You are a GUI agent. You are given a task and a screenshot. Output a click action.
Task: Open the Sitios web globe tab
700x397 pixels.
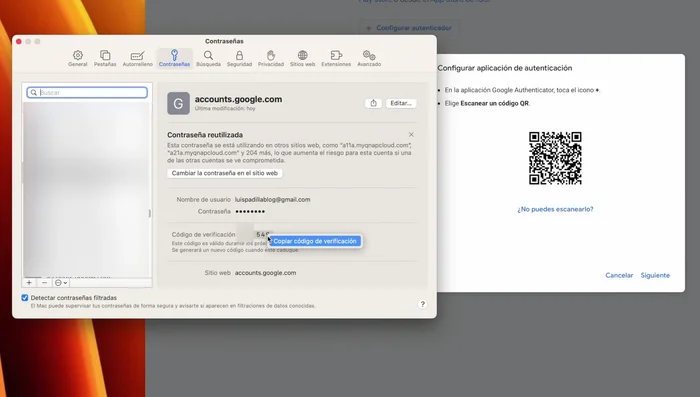tap(302, 59)
